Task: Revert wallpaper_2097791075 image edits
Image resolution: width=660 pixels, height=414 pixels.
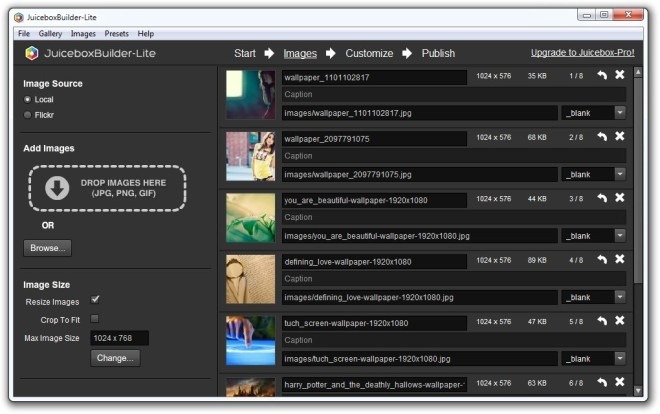Action: (x=602, y=137)
